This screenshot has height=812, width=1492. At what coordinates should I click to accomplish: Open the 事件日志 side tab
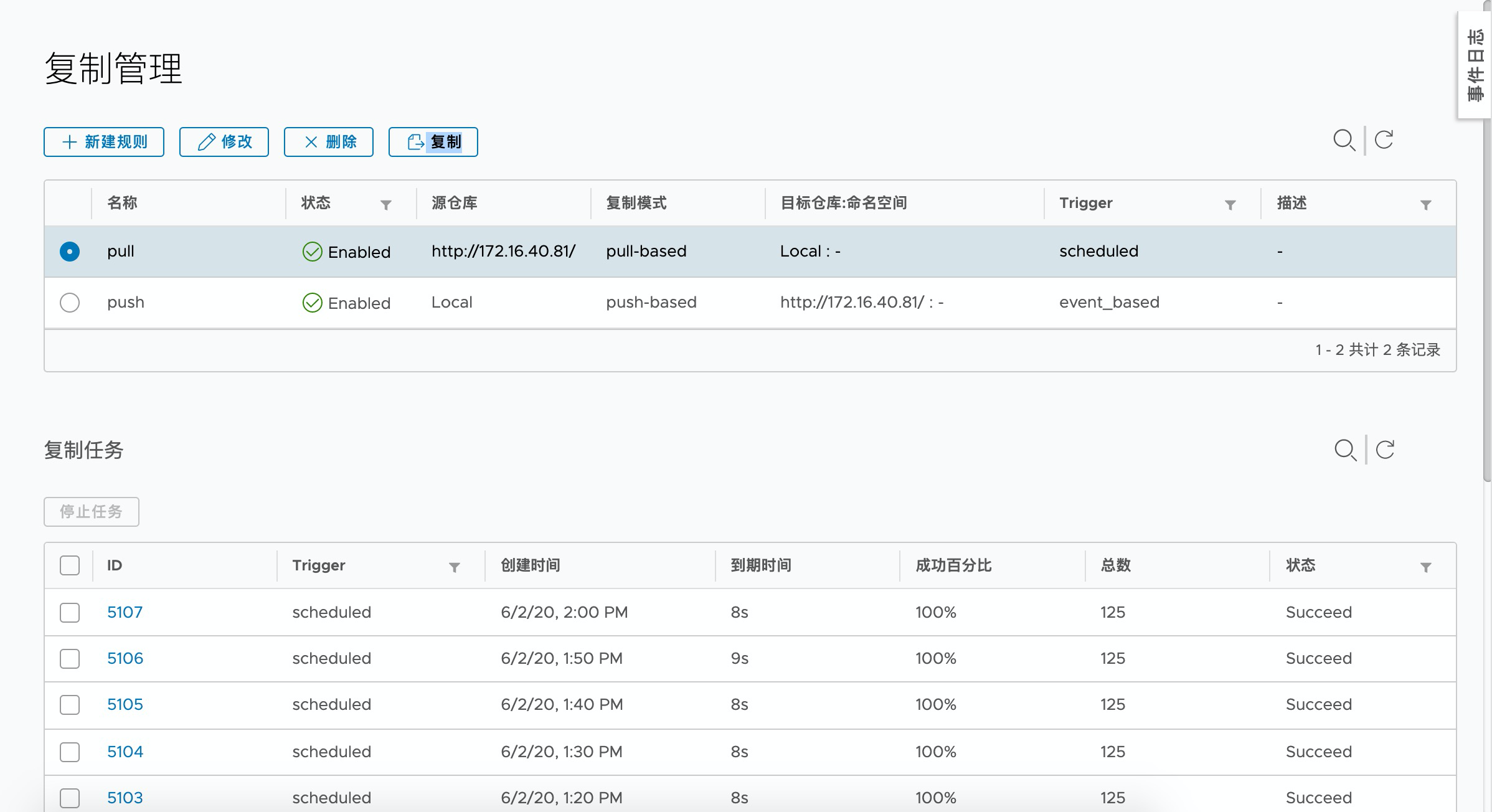(x=1475, y=65)
